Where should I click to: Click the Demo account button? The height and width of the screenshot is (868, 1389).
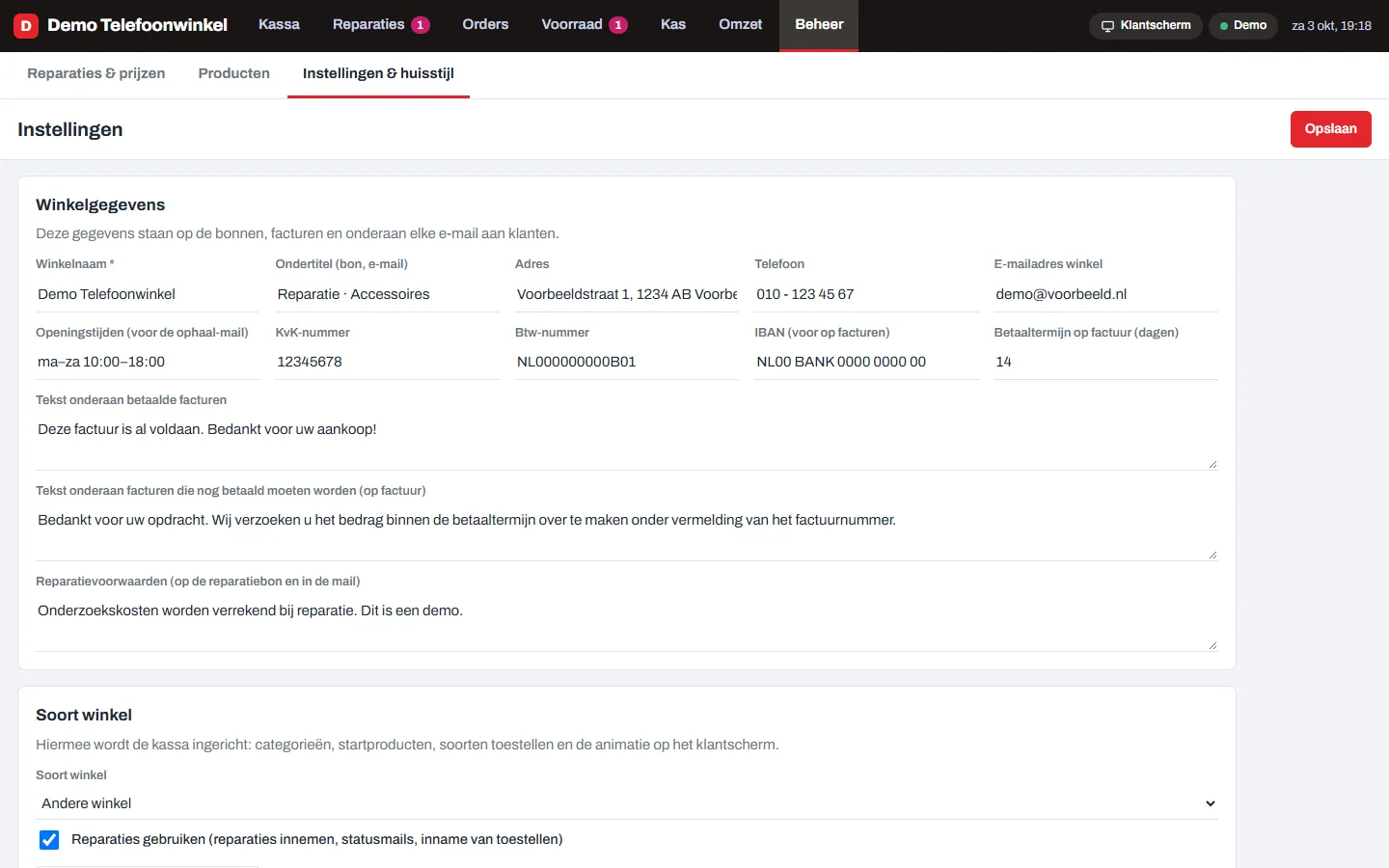[x=1243, y=26]
